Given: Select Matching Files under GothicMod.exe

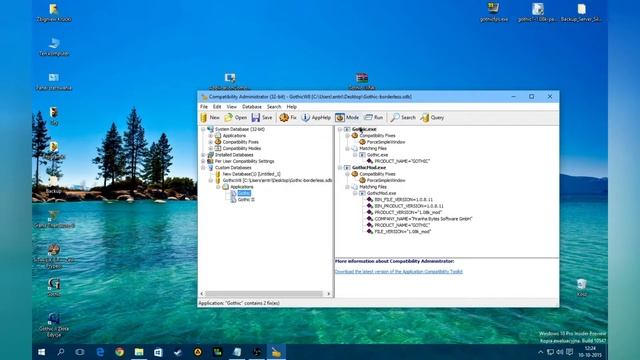Looking at the screenshot, I should click(373, 187).
